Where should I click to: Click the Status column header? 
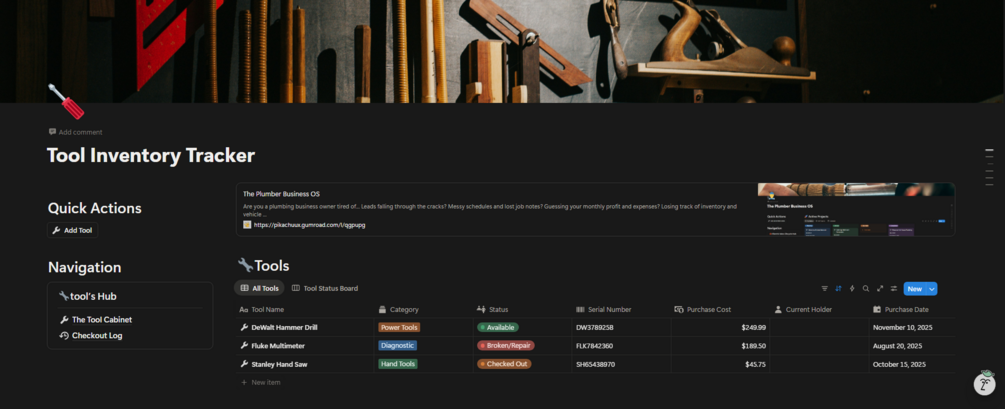pos(522,310)
